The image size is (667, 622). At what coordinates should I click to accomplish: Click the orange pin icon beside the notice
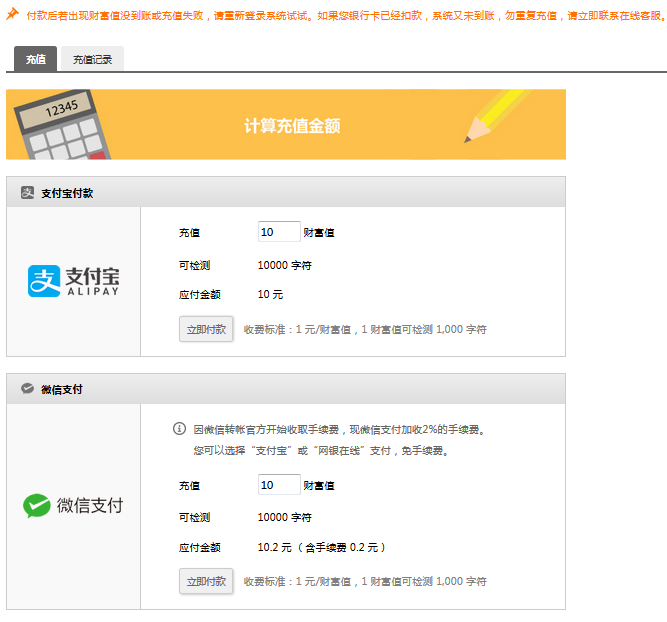tap(12, 14)
